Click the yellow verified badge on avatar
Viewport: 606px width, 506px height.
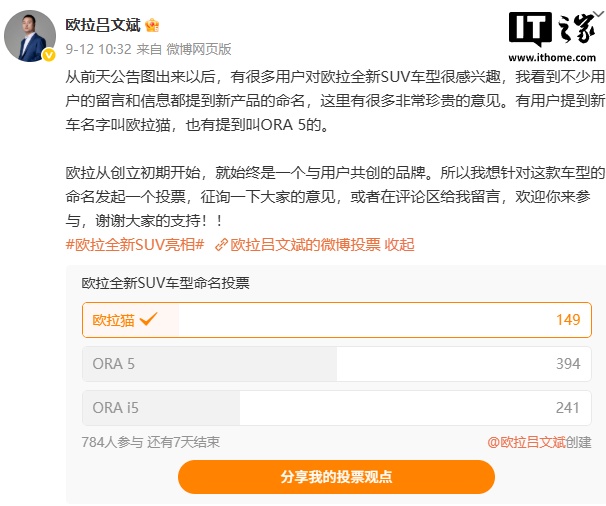tap(48, 55)
